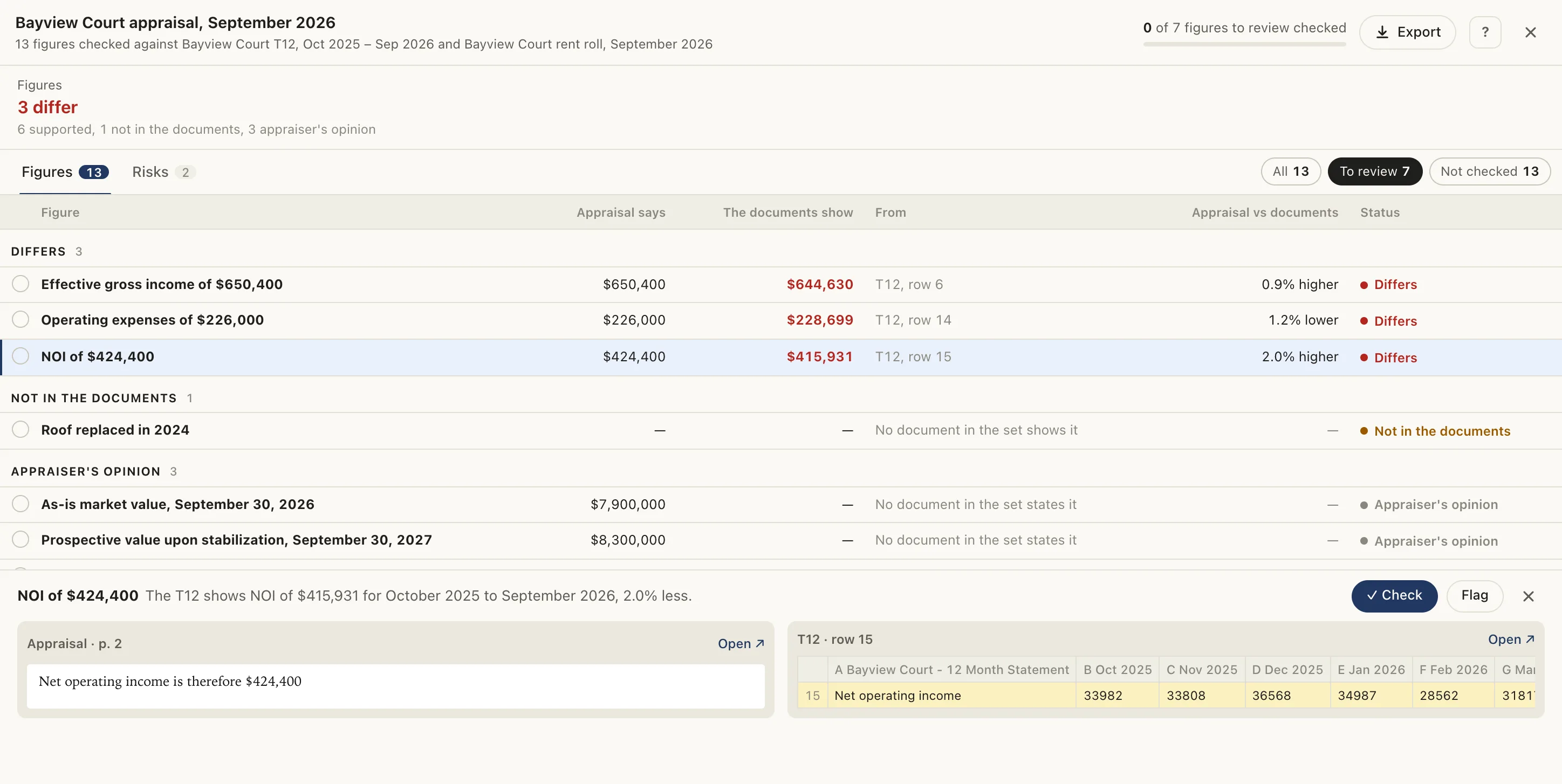Click the From column header
The image size is (1562, 784).
[x=890, y=212]
